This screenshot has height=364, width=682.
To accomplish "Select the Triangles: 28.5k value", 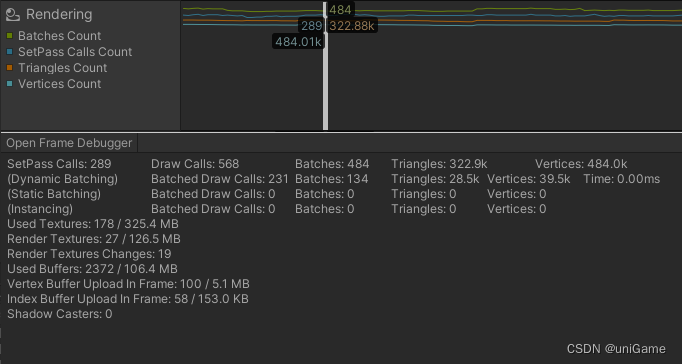I will click(435, 179).
